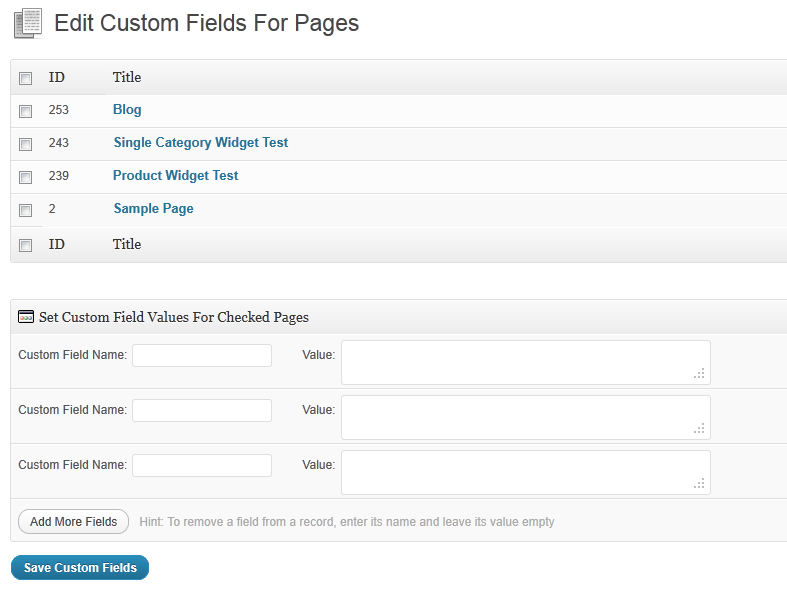
Task: Open Single Category Widget Test link
Action: click(x=201, y=143)
